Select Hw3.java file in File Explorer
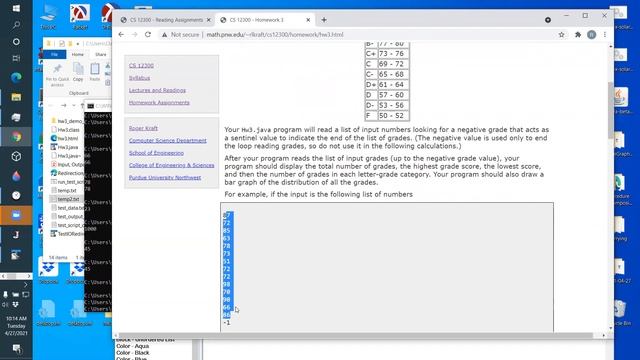This screenshot has height=360, width=640. (x=64, y=147)
